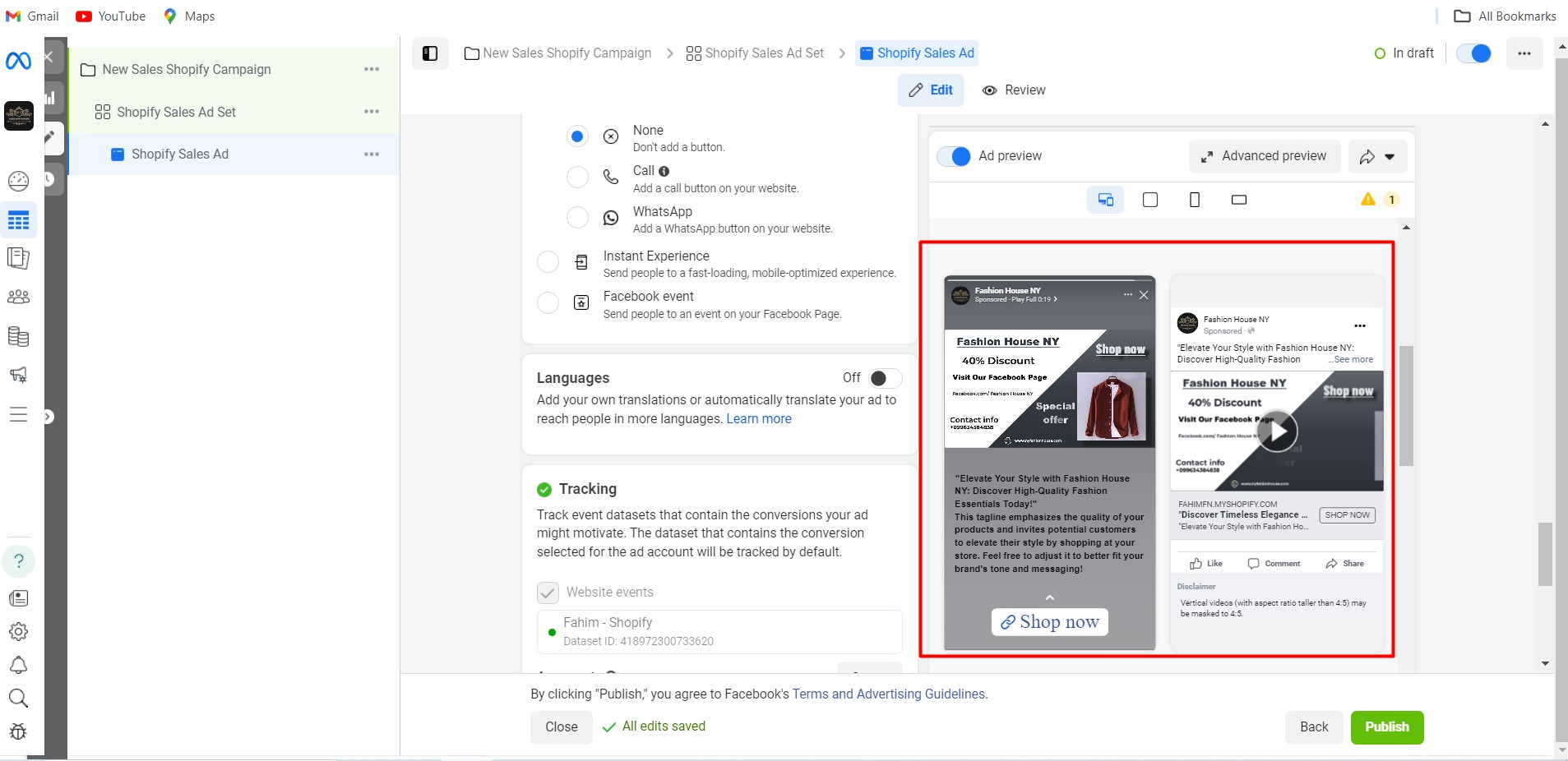Select Shopify Sales Ad in tree
1568x761 pixels.
(180, 154)
